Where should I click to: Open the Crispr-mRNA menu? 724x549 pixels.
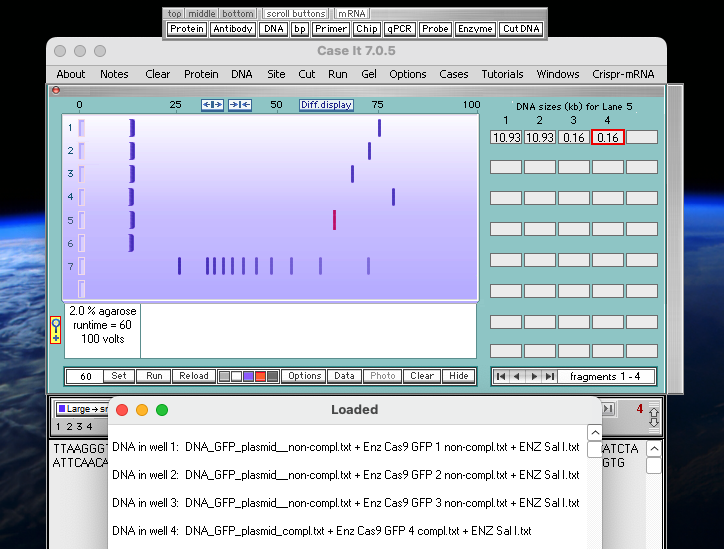click(x=625, y=74)
